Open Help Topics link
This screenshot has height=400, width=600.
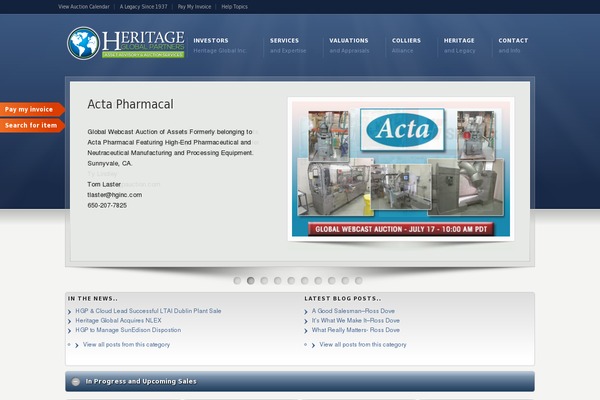(x=235, y=7)
